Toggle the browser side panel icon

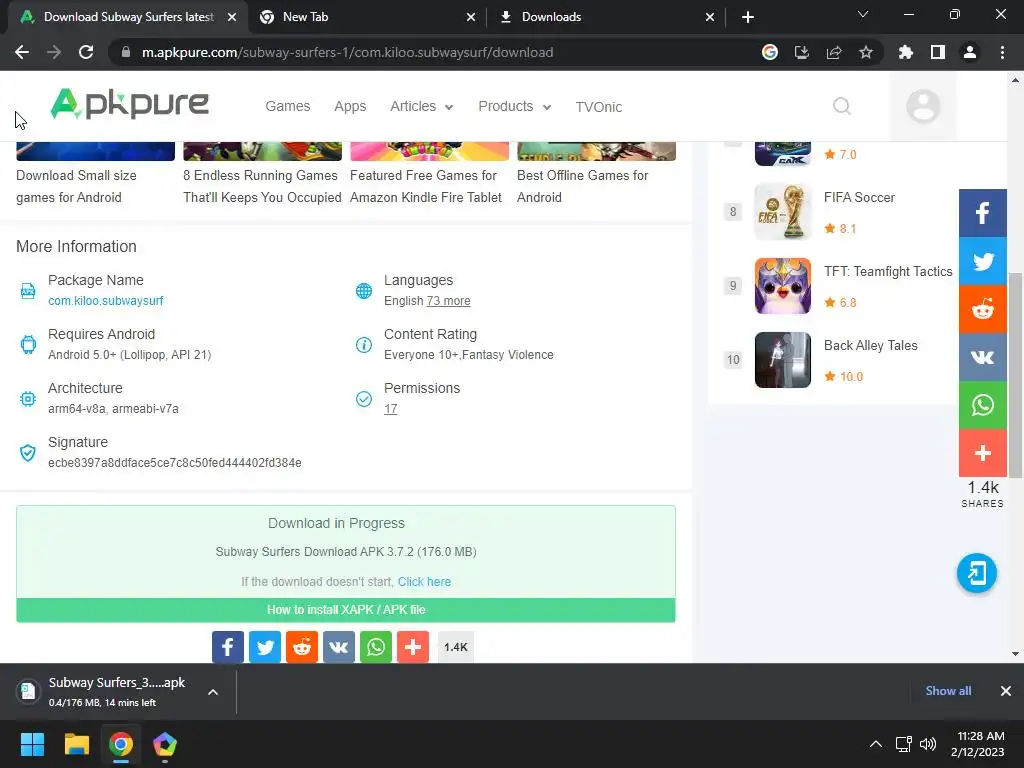(x=938, y=52)
